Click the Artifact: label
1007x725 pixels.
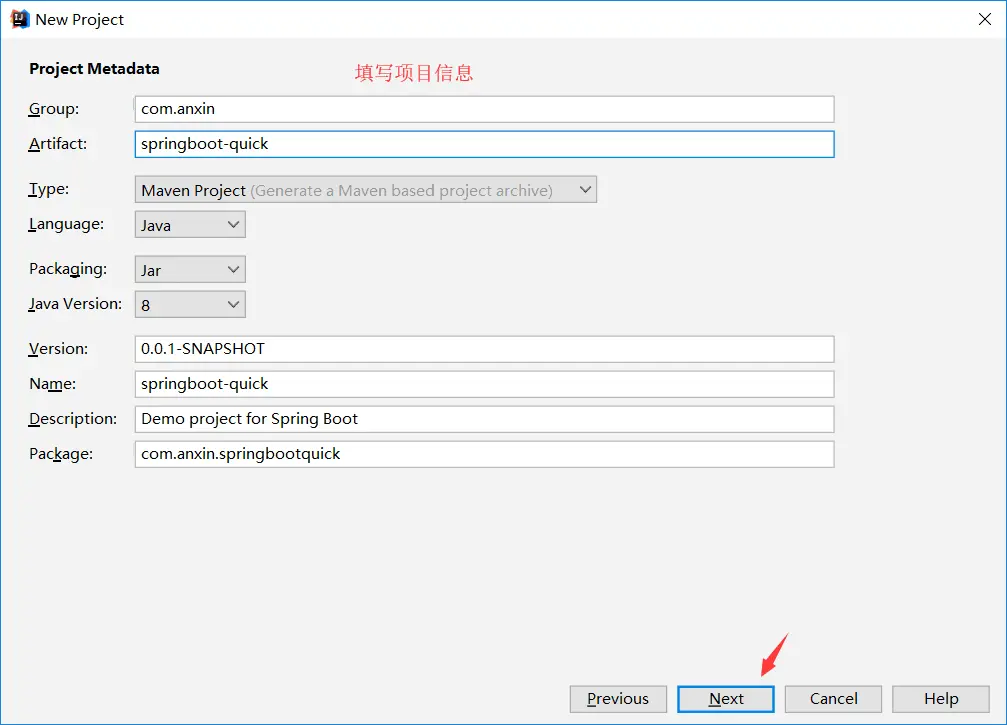[58, 144]
